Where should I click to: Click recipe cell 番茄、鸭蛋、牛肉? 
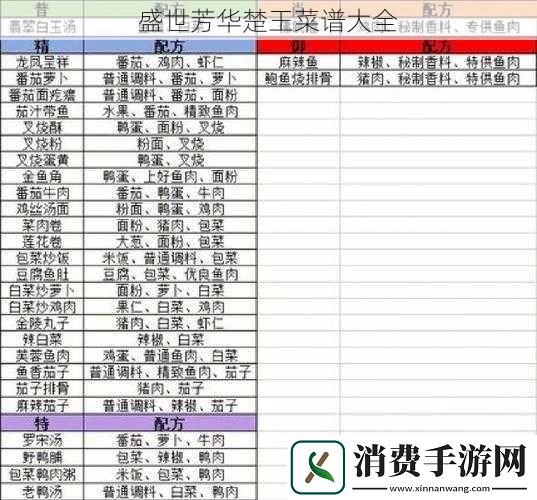[170, 193]
